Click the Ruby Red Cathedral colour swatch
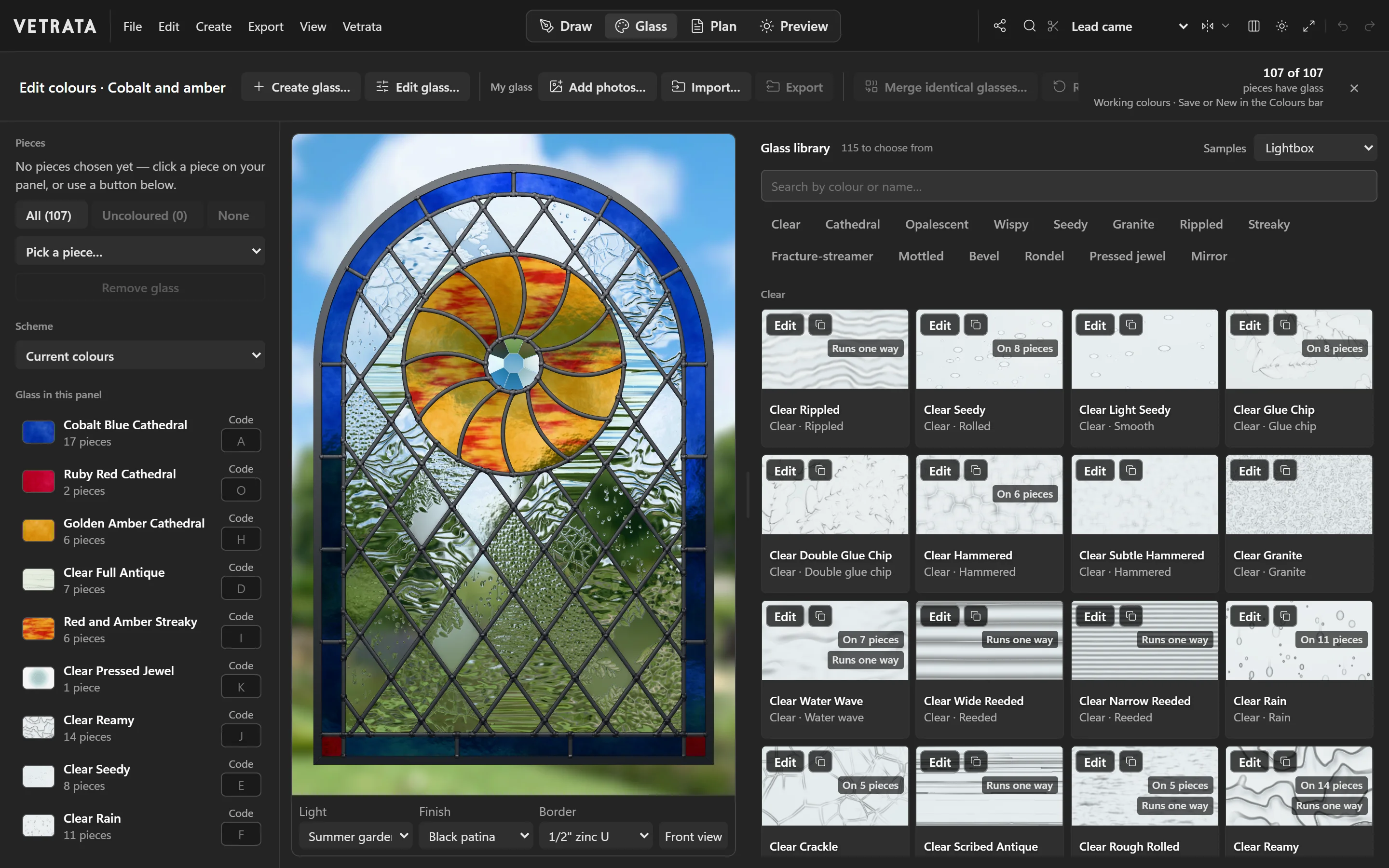Image resolution: width=1389 pixels, height=868 pixels. 39,481
